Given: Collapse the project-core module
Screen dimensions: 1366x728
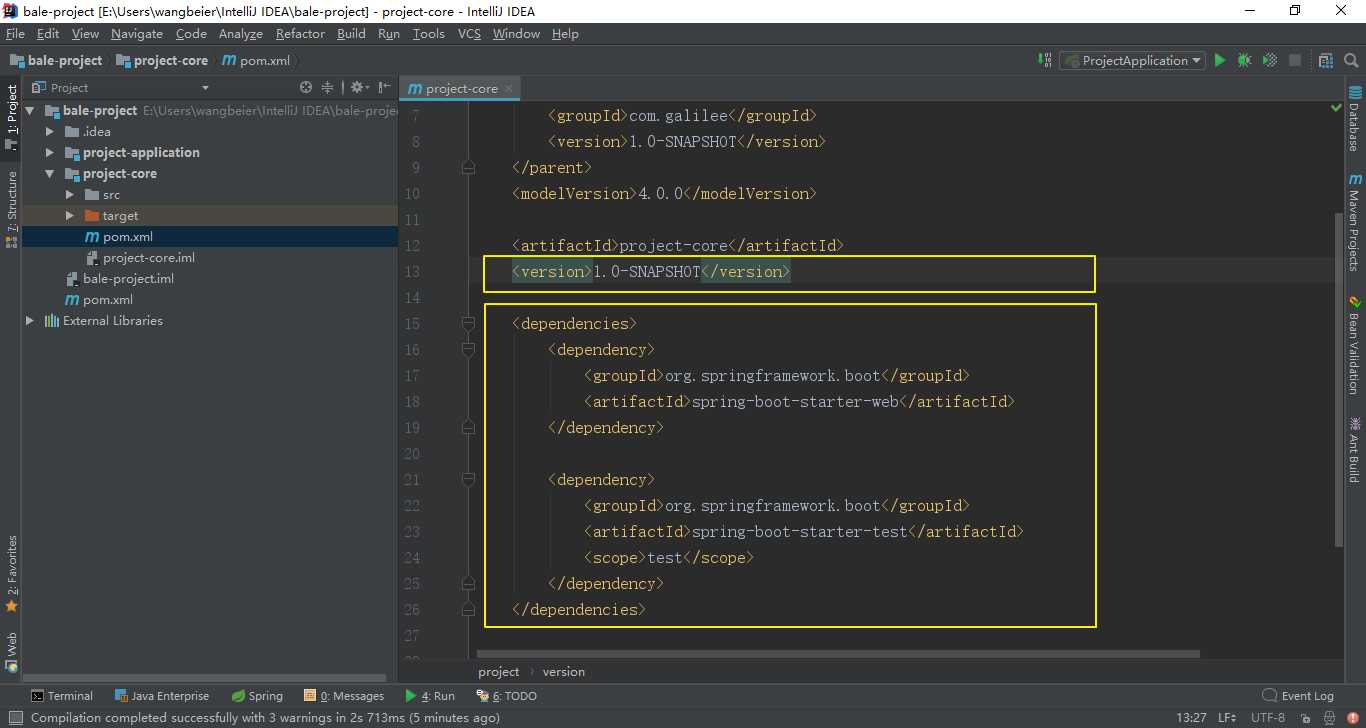Looking at the screenshot, I should [x=50, y=174].
